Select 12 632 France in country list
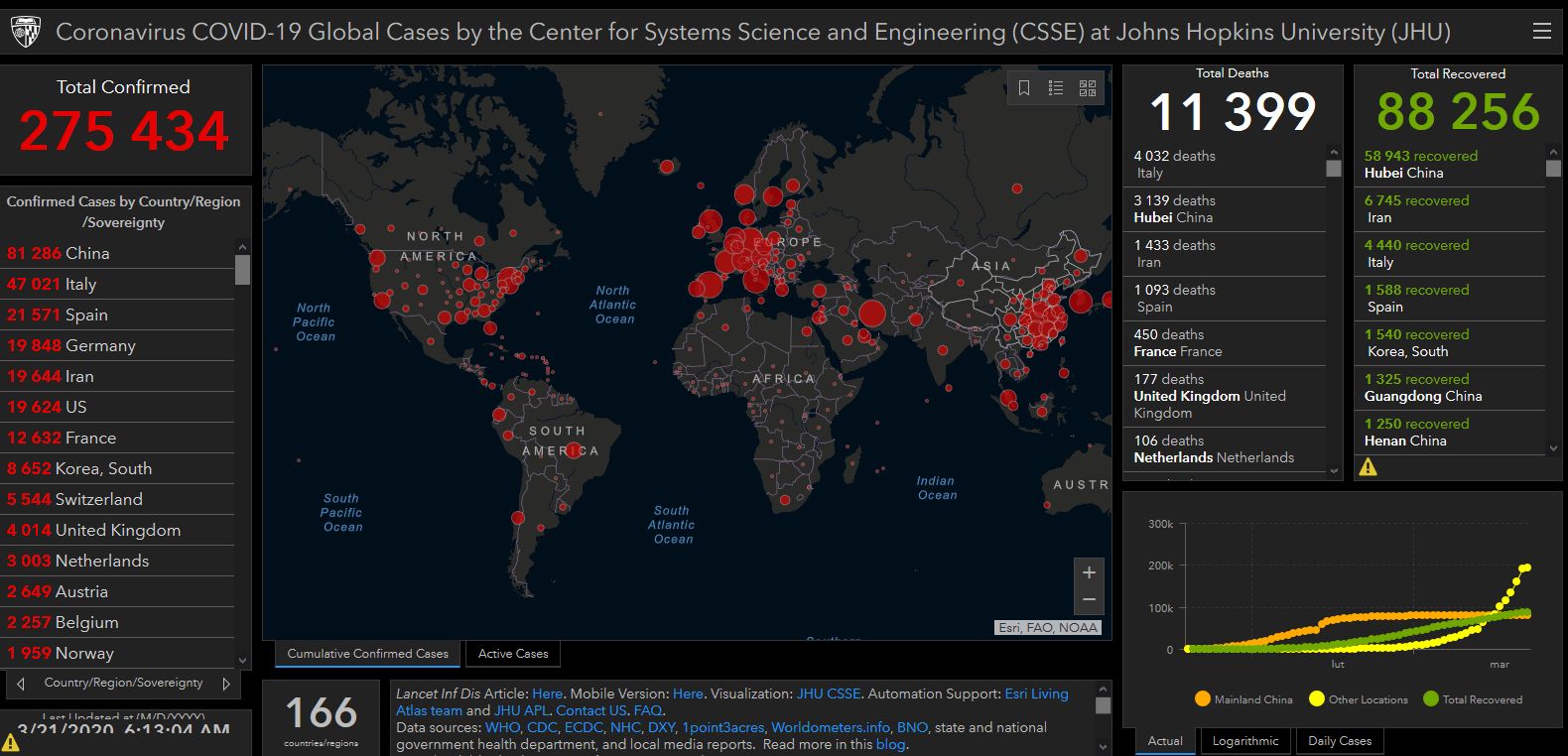Viewport: 1568px width, 756px height. 117,438
